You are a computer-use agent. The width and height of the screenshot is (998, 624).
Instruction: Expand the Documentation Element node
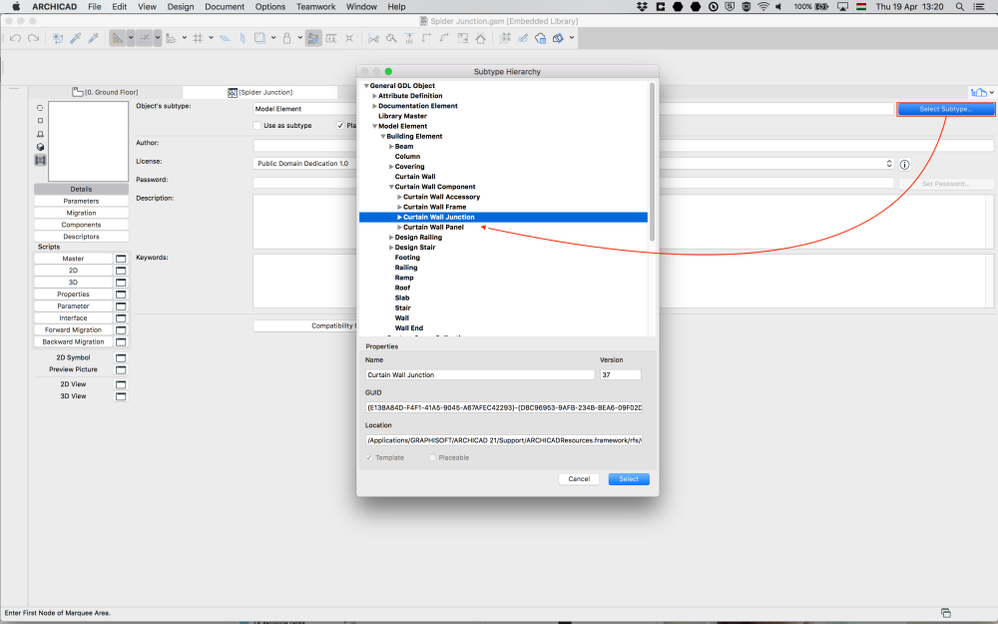pos(374,106)
